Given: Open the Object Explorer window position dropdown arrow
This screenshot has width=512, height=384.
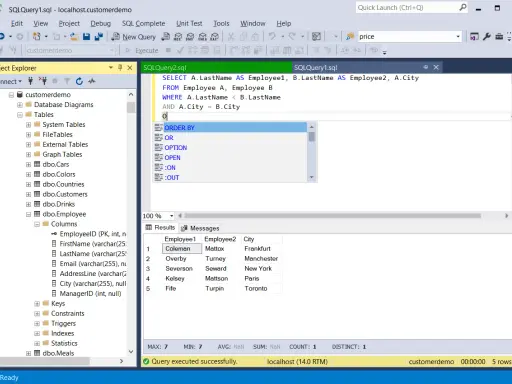Looking at the screenshot, I should click(111, 68).
